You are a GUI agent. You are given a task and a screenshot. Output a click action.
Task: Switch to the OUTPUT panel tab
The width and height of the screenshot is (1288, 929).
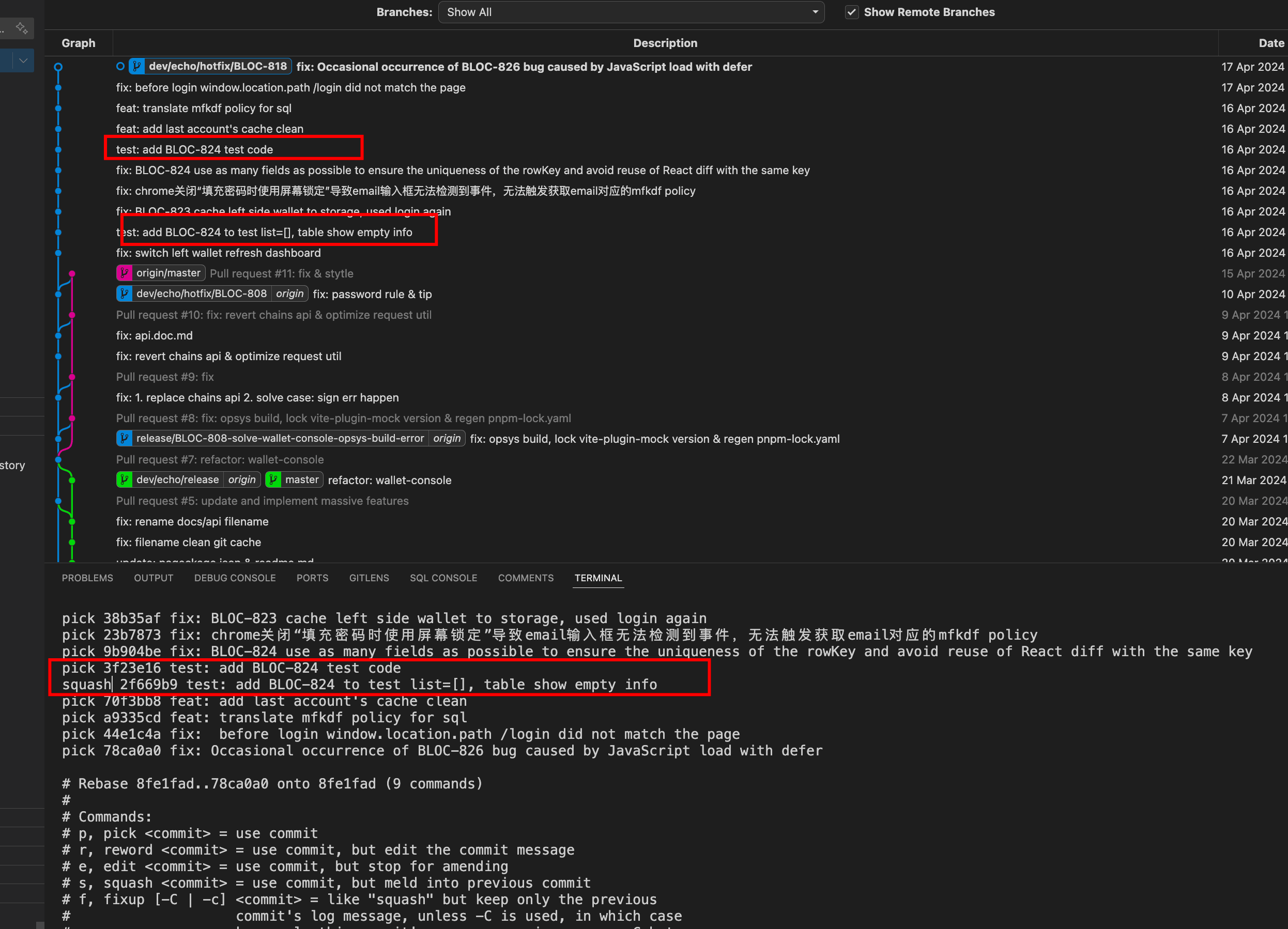click(154, 578)
